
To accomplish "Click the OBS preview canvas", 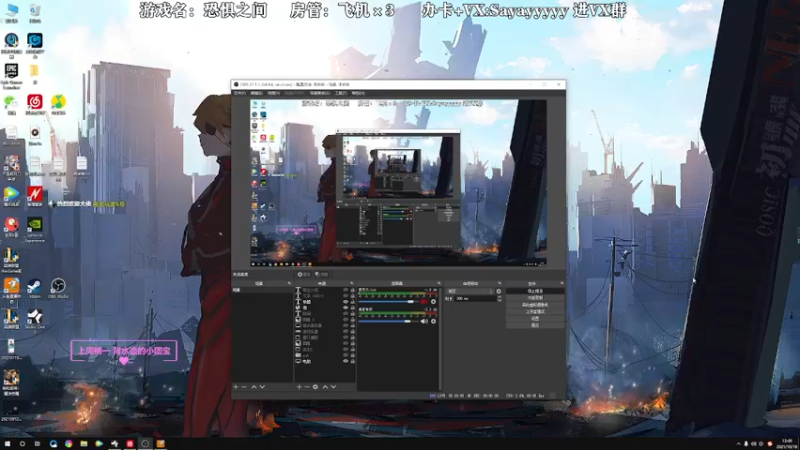I will [398, 183].
